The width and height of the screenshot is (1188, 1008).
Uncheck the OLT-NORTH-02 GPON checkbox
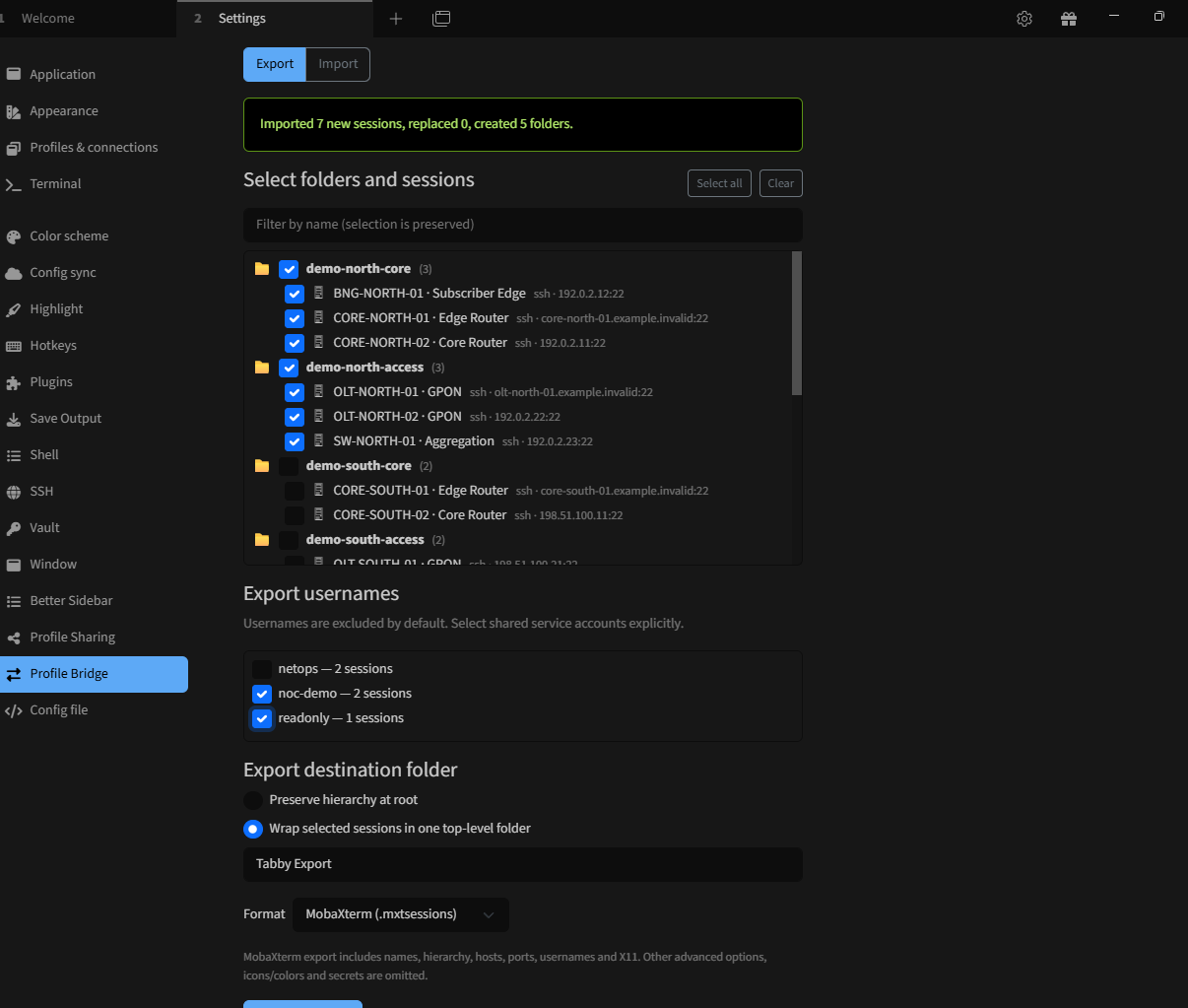tap(294, 417)
